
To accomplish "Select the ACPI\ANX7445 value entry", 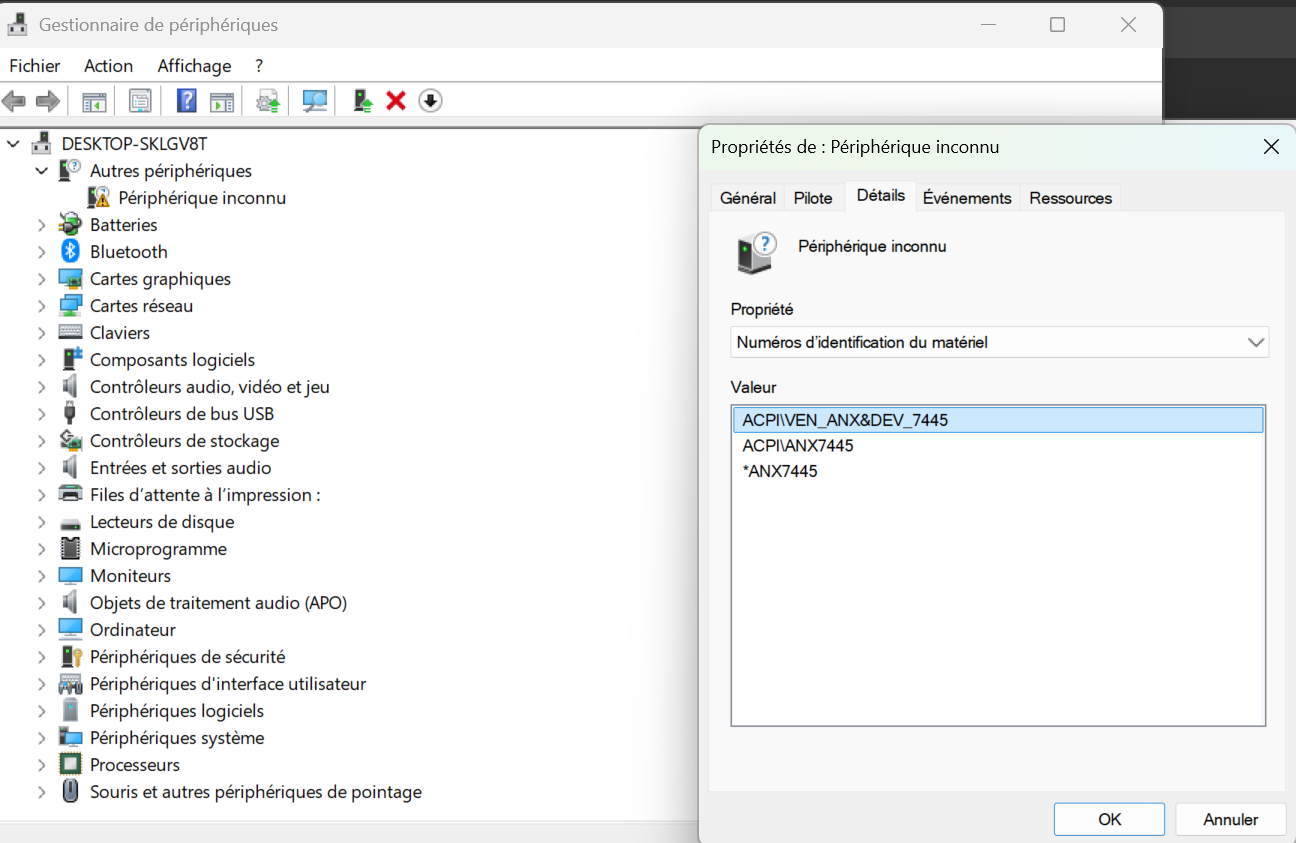I will pos(798,446).
